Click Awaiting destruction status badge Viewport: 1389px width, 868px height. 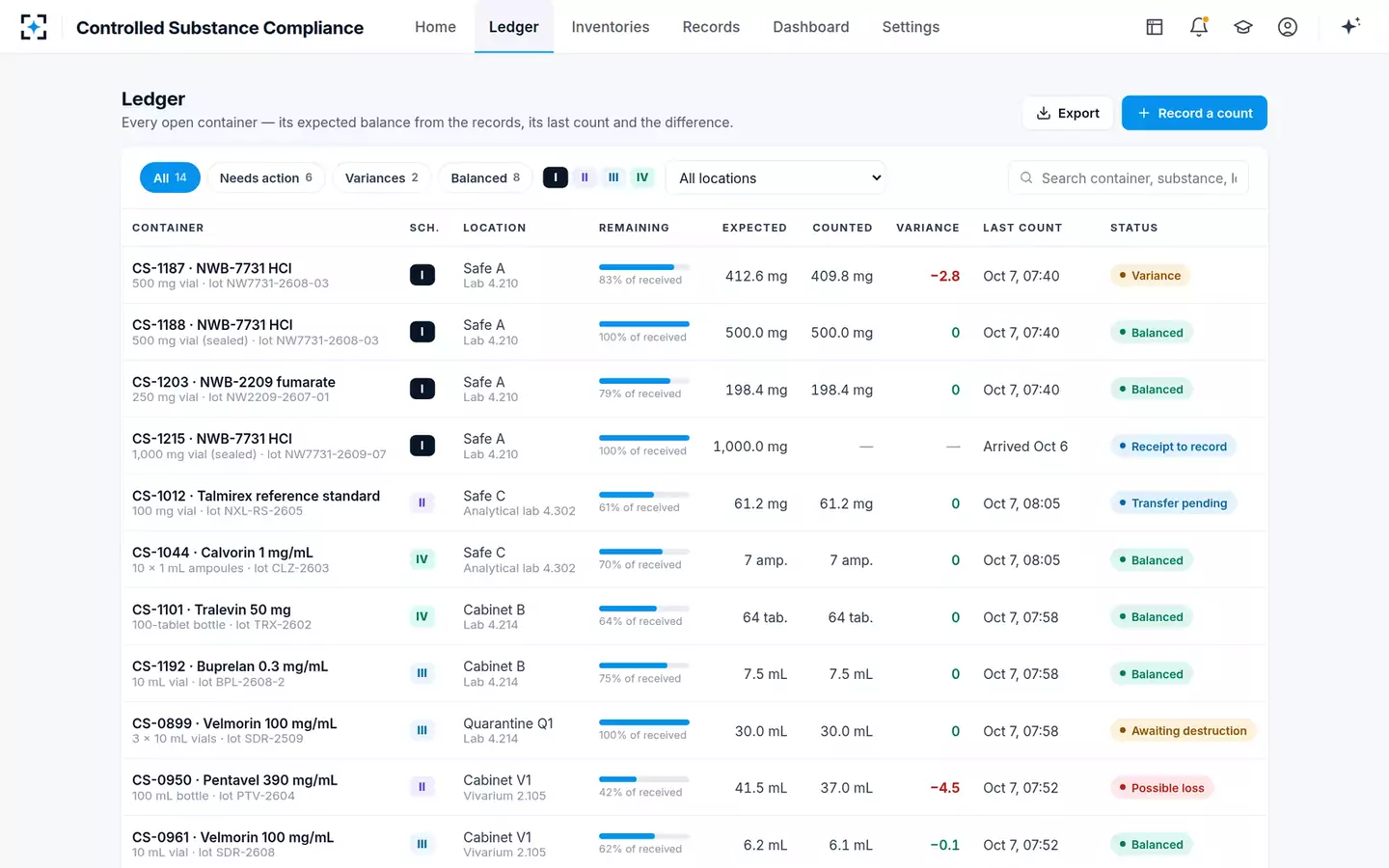[1183, 731]
